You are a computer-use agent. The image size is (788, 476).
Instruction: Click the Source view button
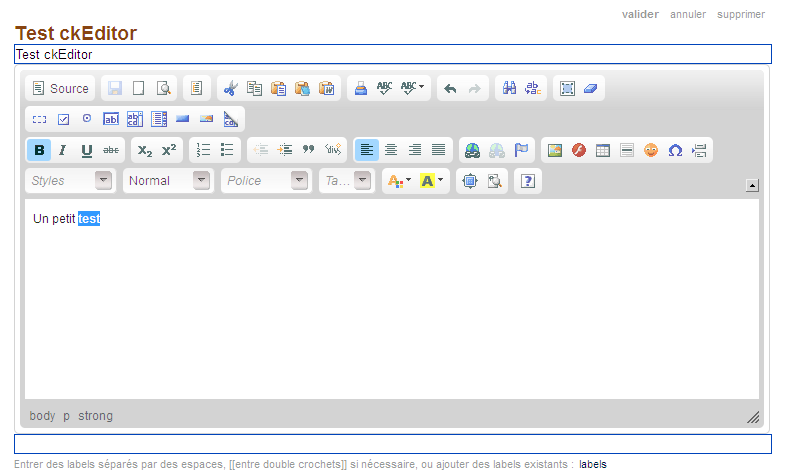[x=60, y=88]
